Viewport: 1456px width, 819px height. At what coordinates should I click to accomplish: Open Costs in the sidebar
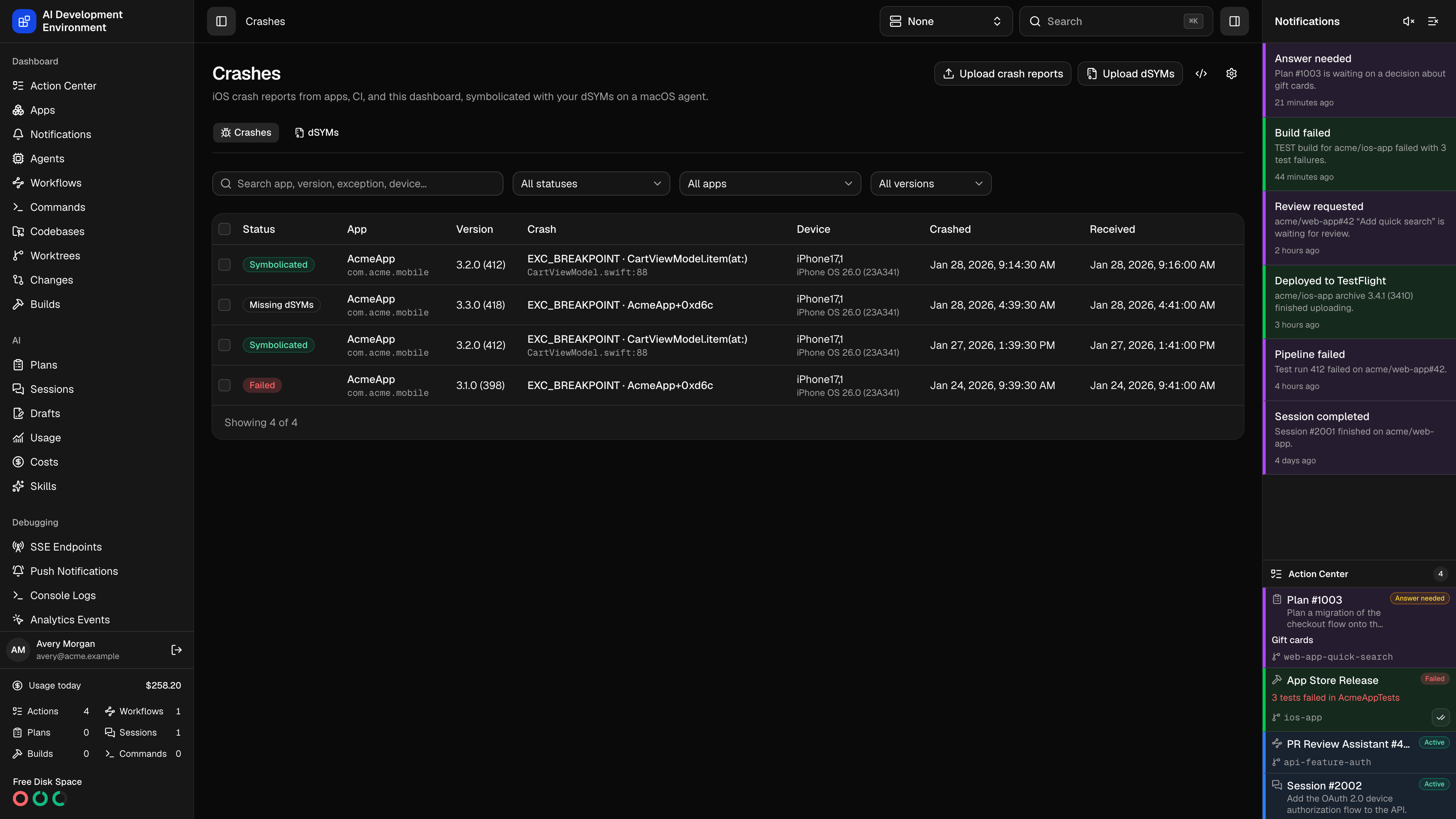(x=97, y=462)
